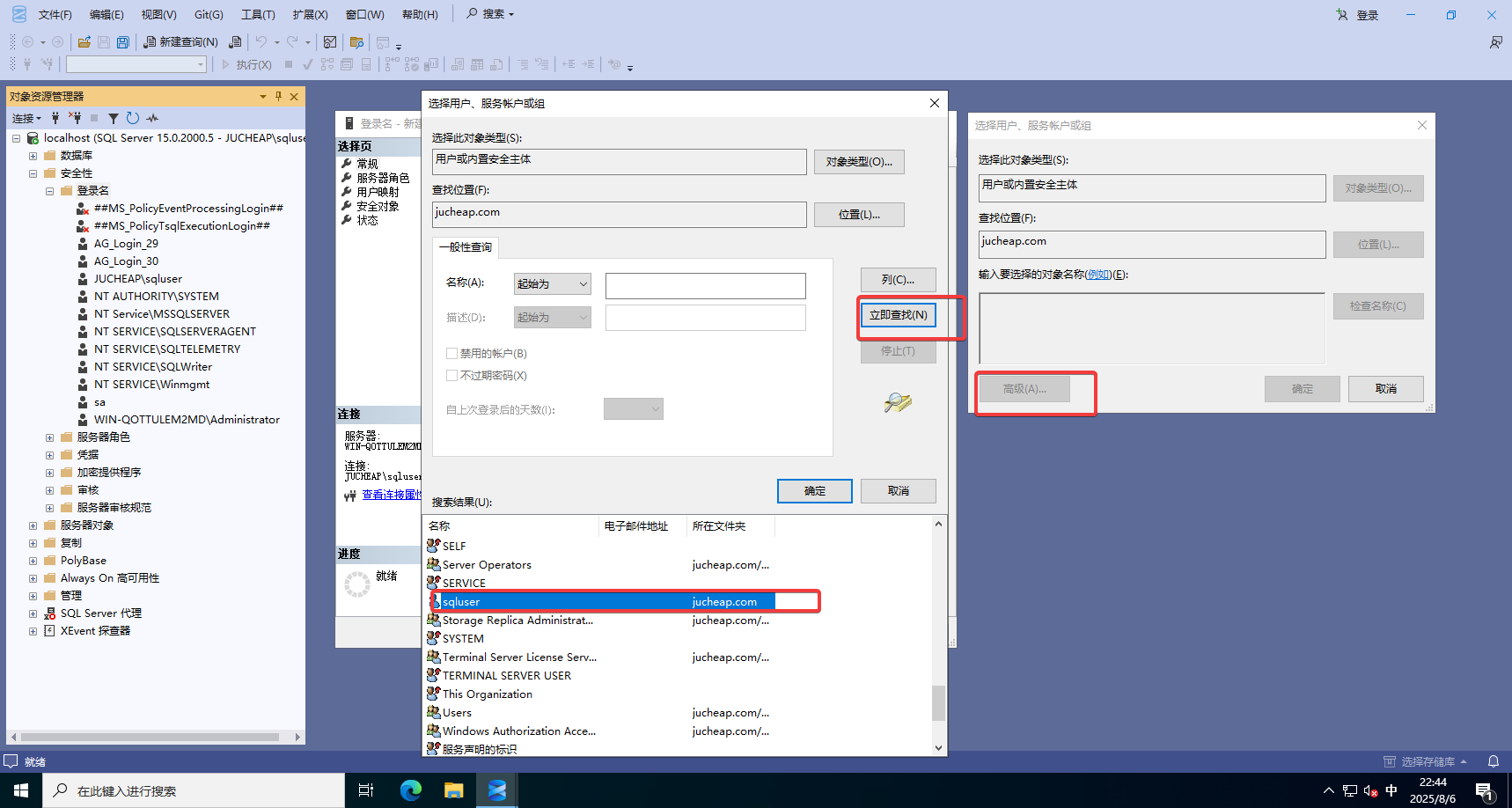Click the 名称(A) text input field

click(x=705, y=285)
